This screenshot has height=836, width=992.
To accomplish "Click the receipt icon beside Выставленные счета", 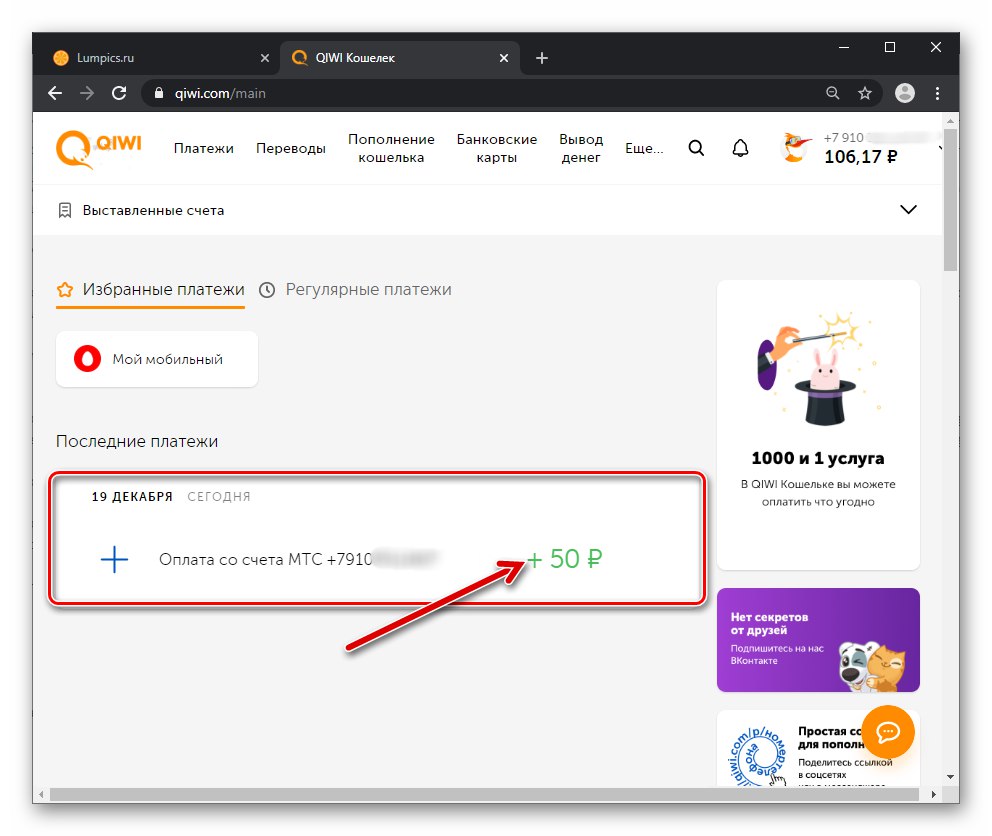I will tap(65, 210).
